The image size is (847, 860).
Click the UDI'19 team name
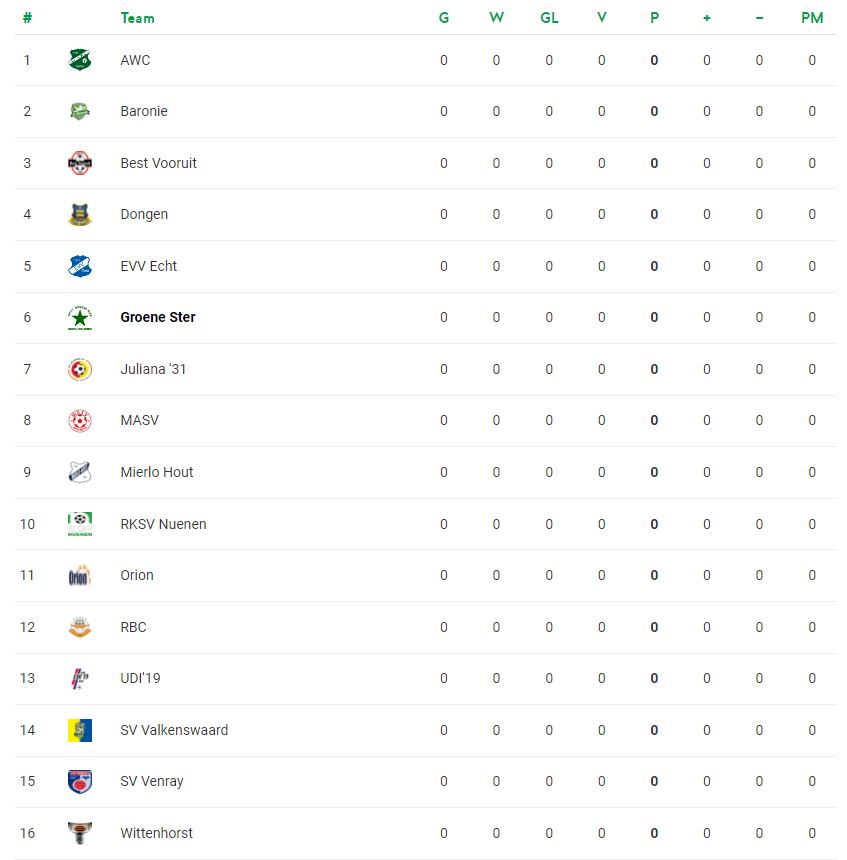(x=140, y=678)
